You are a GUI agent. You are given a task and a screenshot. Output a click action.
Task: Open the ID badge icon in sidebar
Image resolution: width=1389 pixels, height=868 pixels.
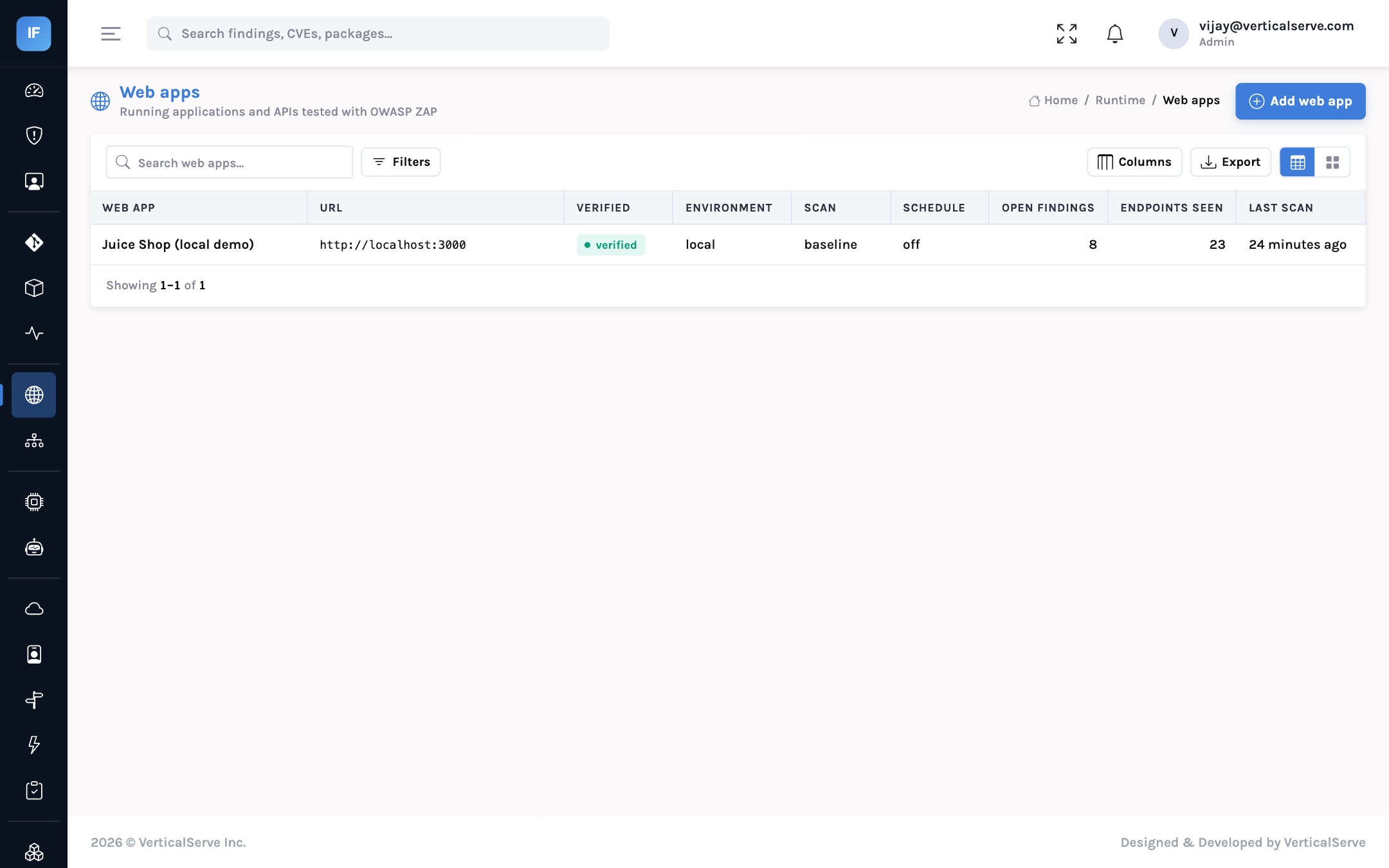click(x=34, y=654)
